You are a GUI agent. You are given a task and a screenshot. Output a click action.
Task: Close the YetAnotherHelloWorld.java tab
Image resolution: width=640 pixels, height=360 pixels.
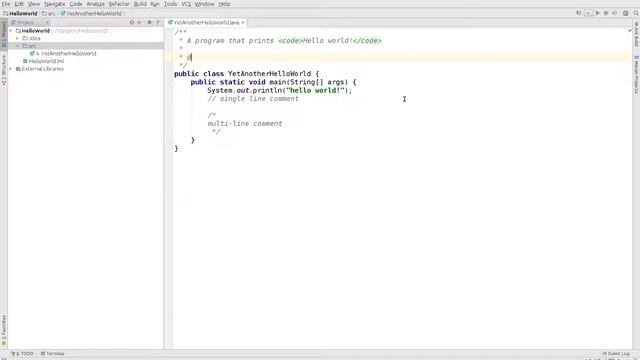pos(243,22)
